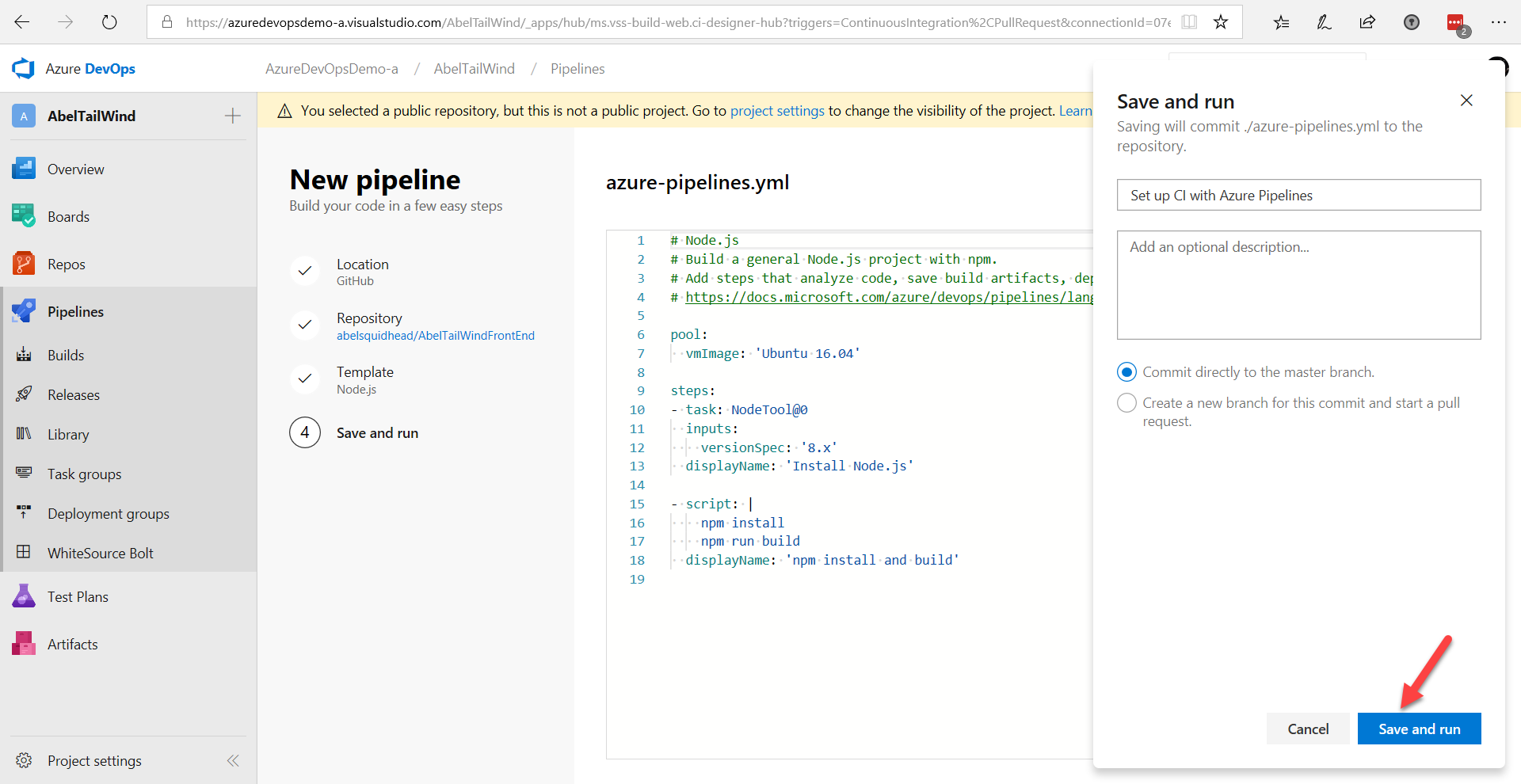Viewport: 1521px width, 784px height.
Task: Click the Save and run button
Action: click(1419, 729)
